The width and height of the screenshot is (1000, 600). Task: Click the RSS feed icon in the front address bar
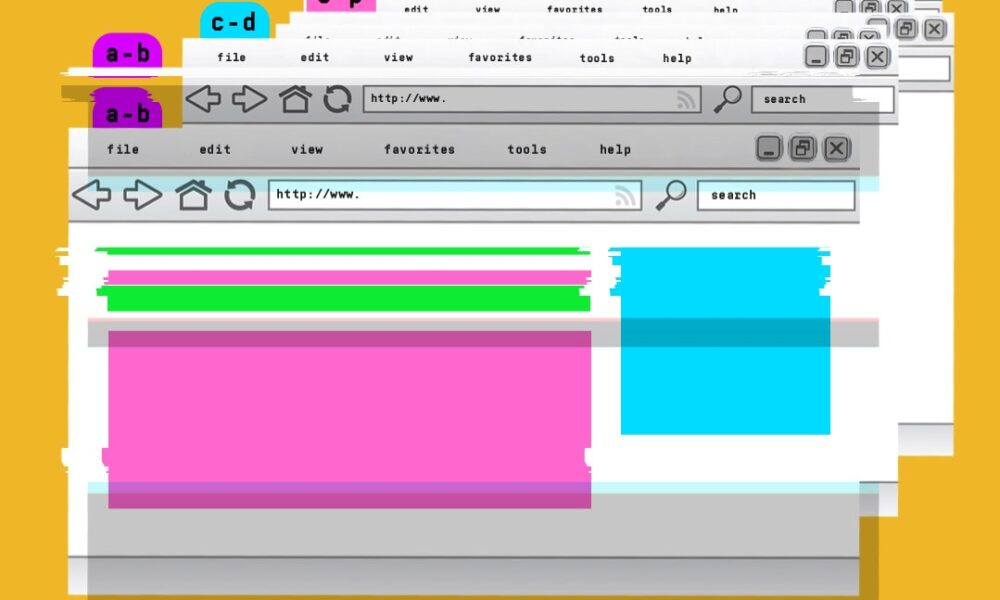click(x=626, y=196)
